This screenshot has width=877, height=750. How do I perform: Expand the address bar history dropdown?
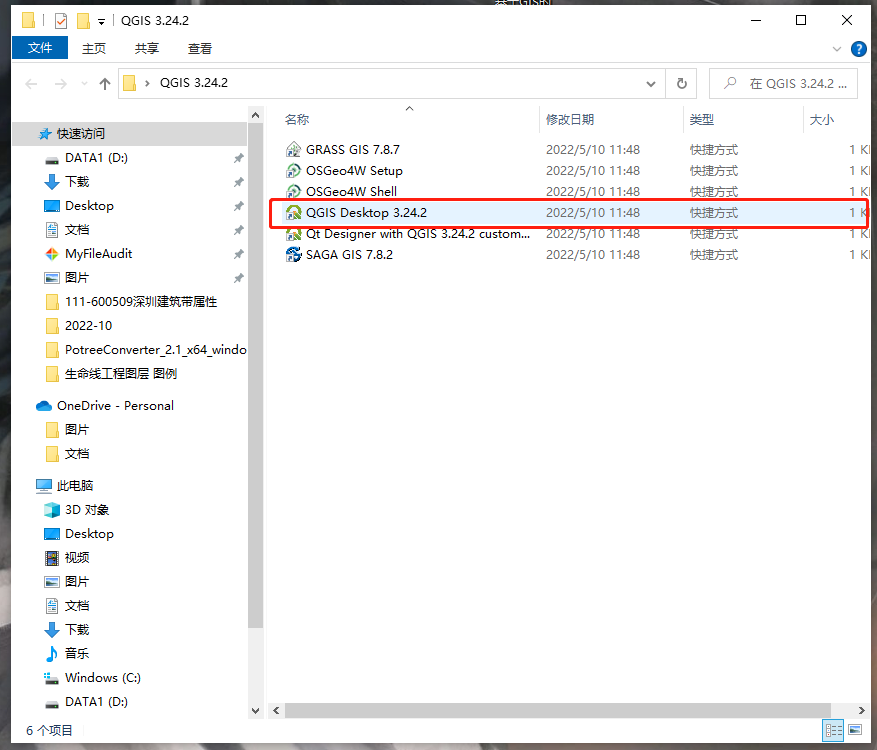pyautogui.click(x=650, y=84)
